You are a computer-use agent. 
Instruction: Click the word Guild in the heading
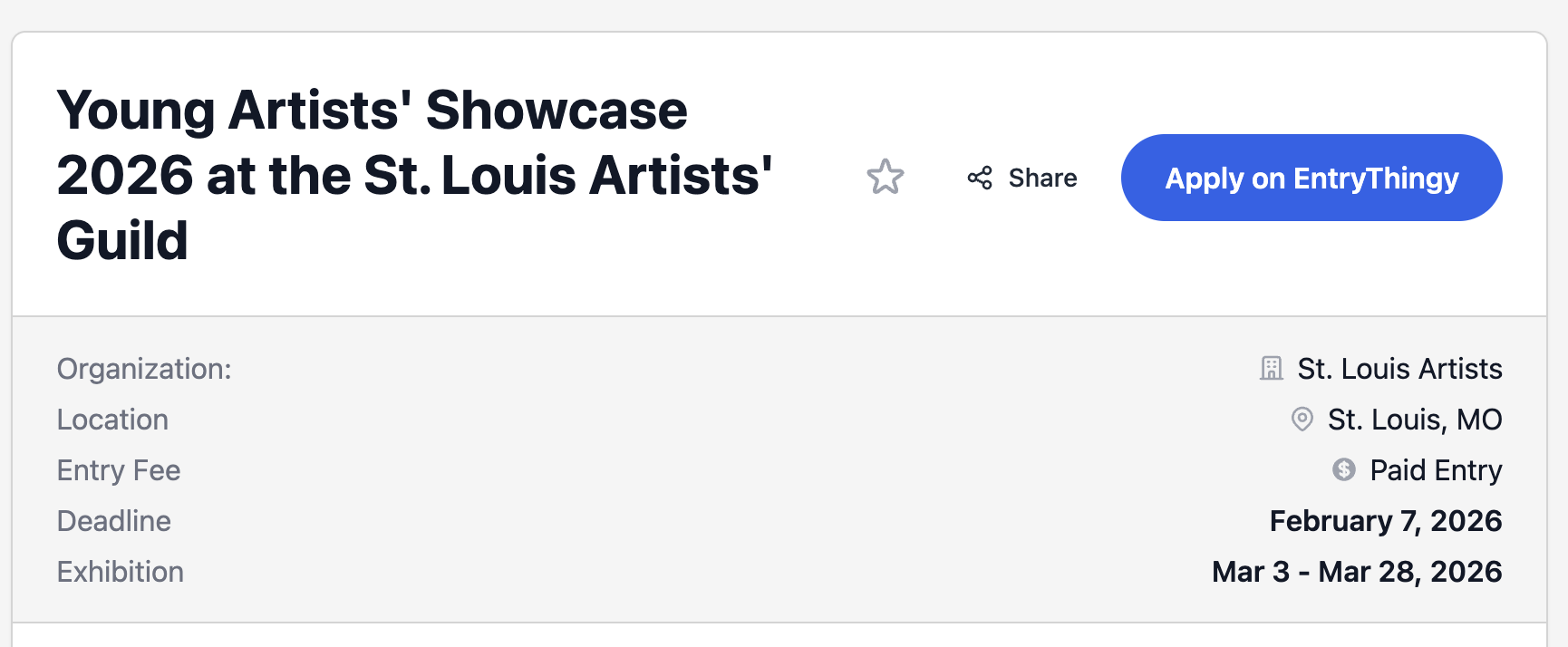pos(122,241)
